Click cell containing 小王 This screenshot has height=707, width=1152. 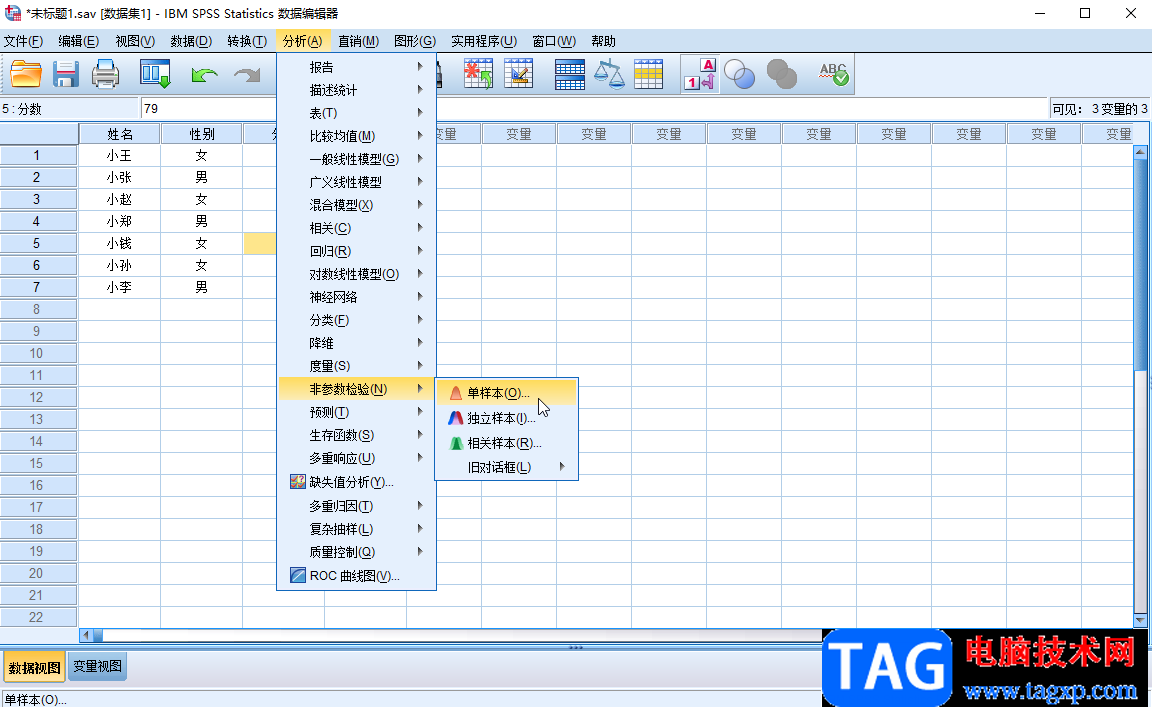pos(120,156)
